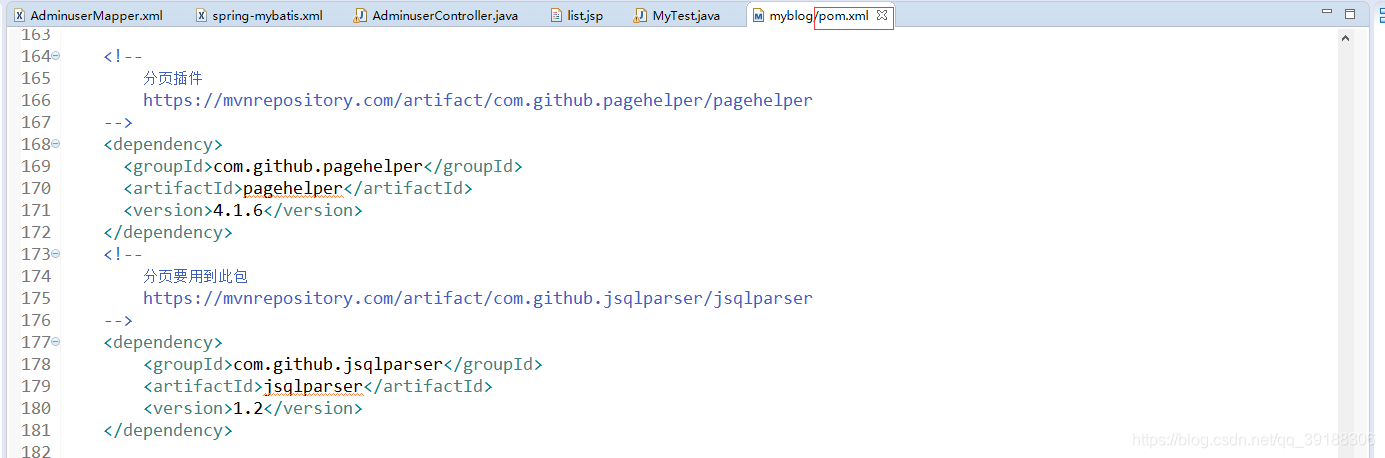Click the jsqlparser mvnrepository URL
Image resolution: width=1385 pixels, height=458 pixels.
[478, 298]
